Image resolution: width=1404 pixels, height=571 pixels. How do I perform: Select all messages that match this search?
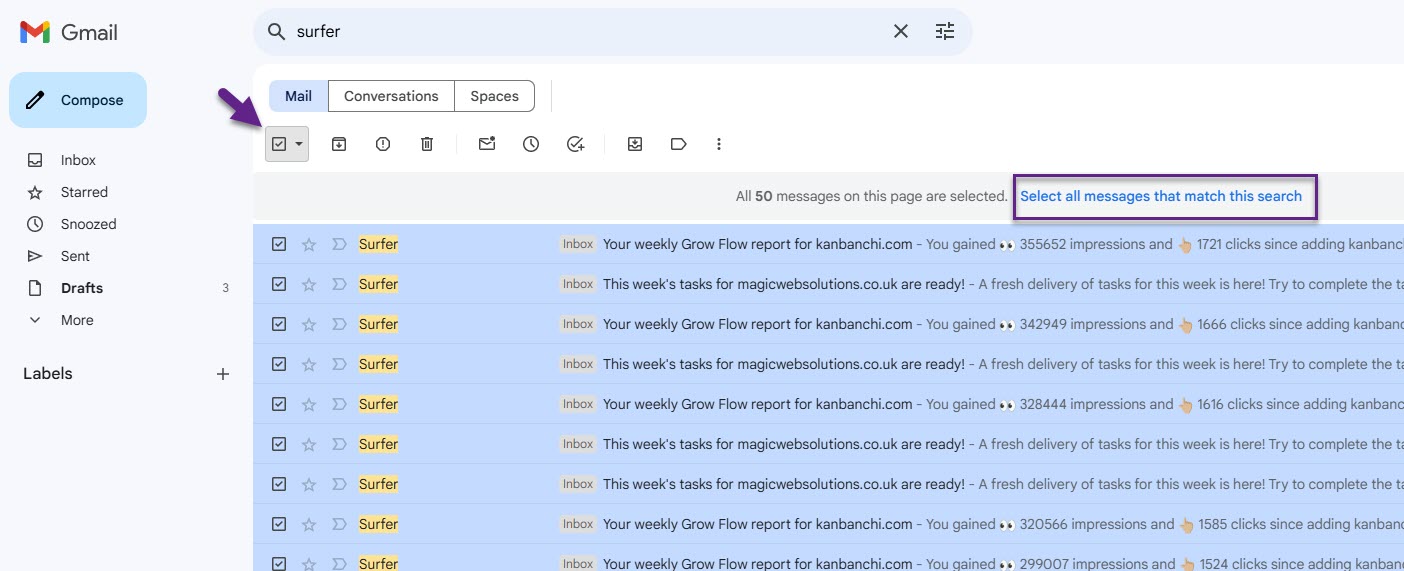click(1161, 196)
